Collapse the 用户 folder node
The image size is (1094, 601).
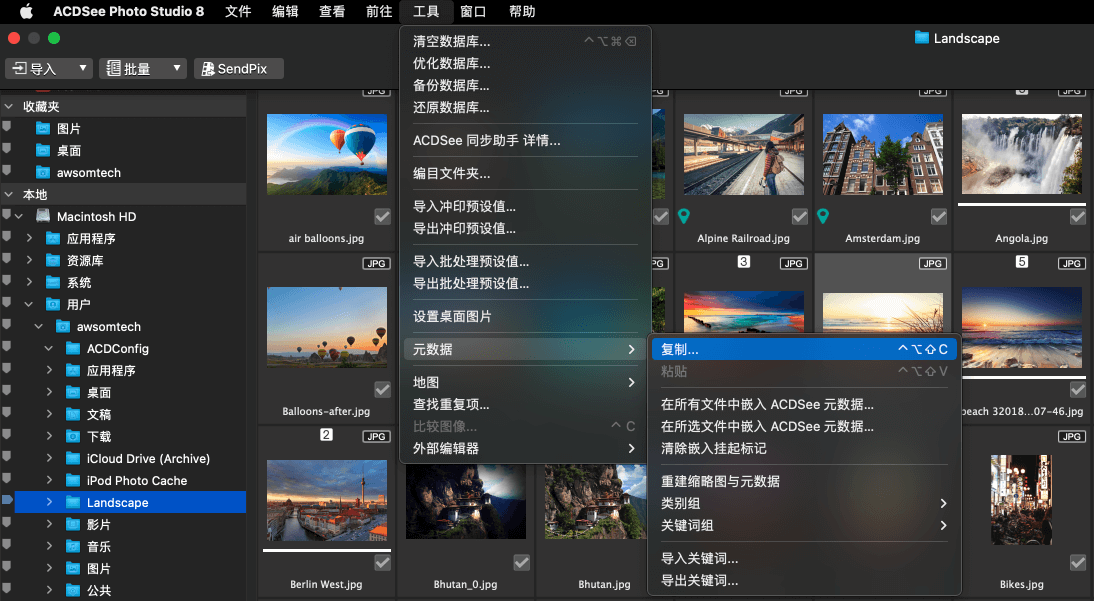[29, 304]
